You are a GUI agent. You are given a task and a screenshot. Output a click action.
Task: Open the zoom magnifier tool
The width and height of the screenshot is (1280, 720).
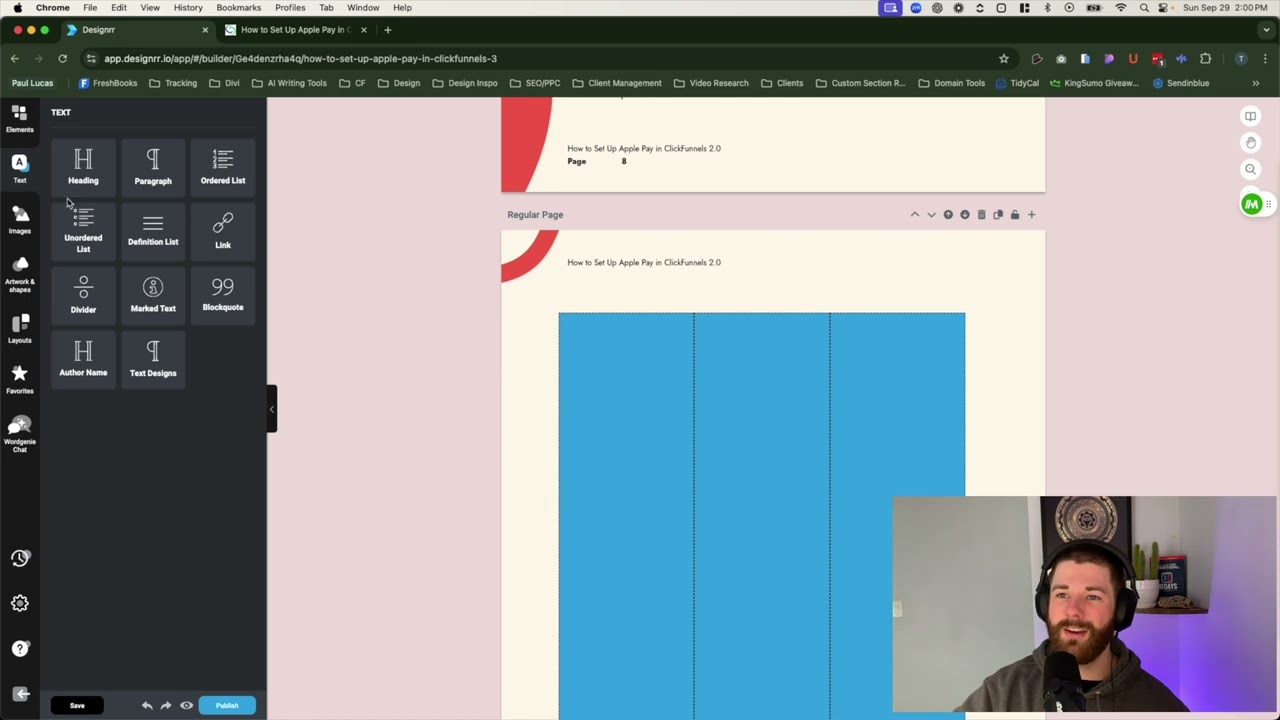tap(1250, 170)
